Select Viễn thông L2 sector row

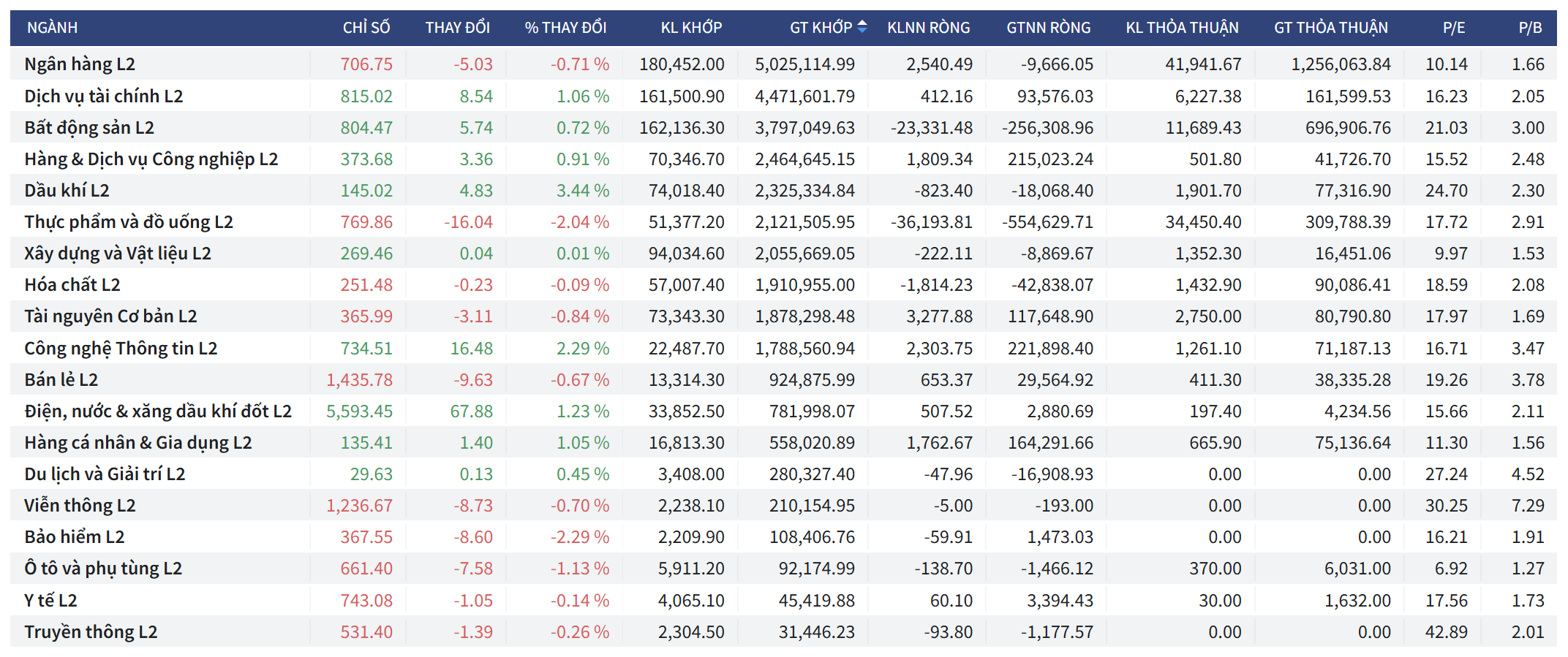pos(80,506)
